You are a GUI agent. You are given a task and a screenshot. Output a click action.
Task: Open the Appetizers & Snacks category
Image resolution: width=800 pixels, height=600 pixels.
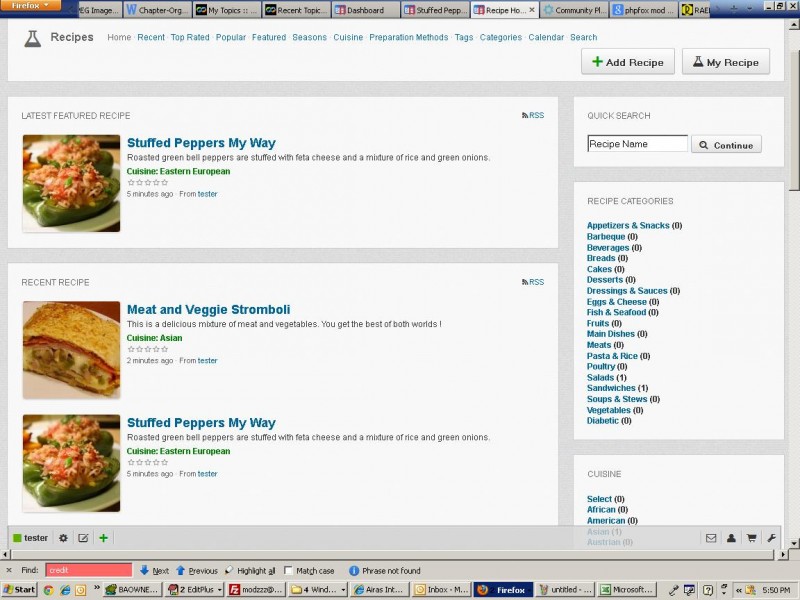(628, 226)
